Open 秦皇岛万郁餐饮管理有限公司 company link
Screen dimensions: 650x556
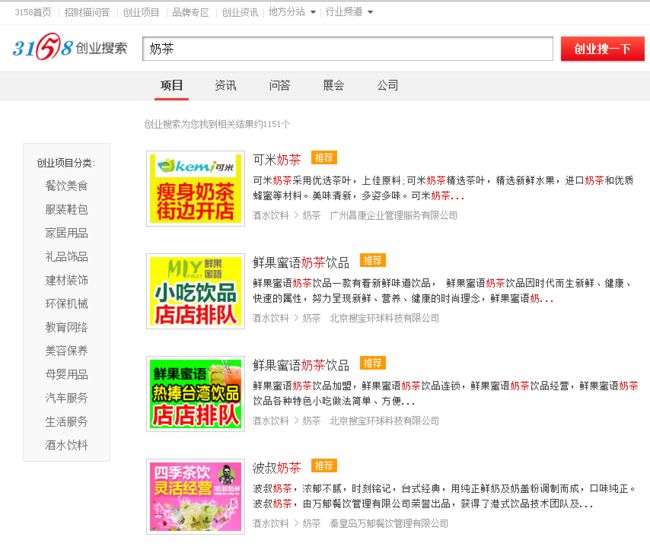(389, 524)
